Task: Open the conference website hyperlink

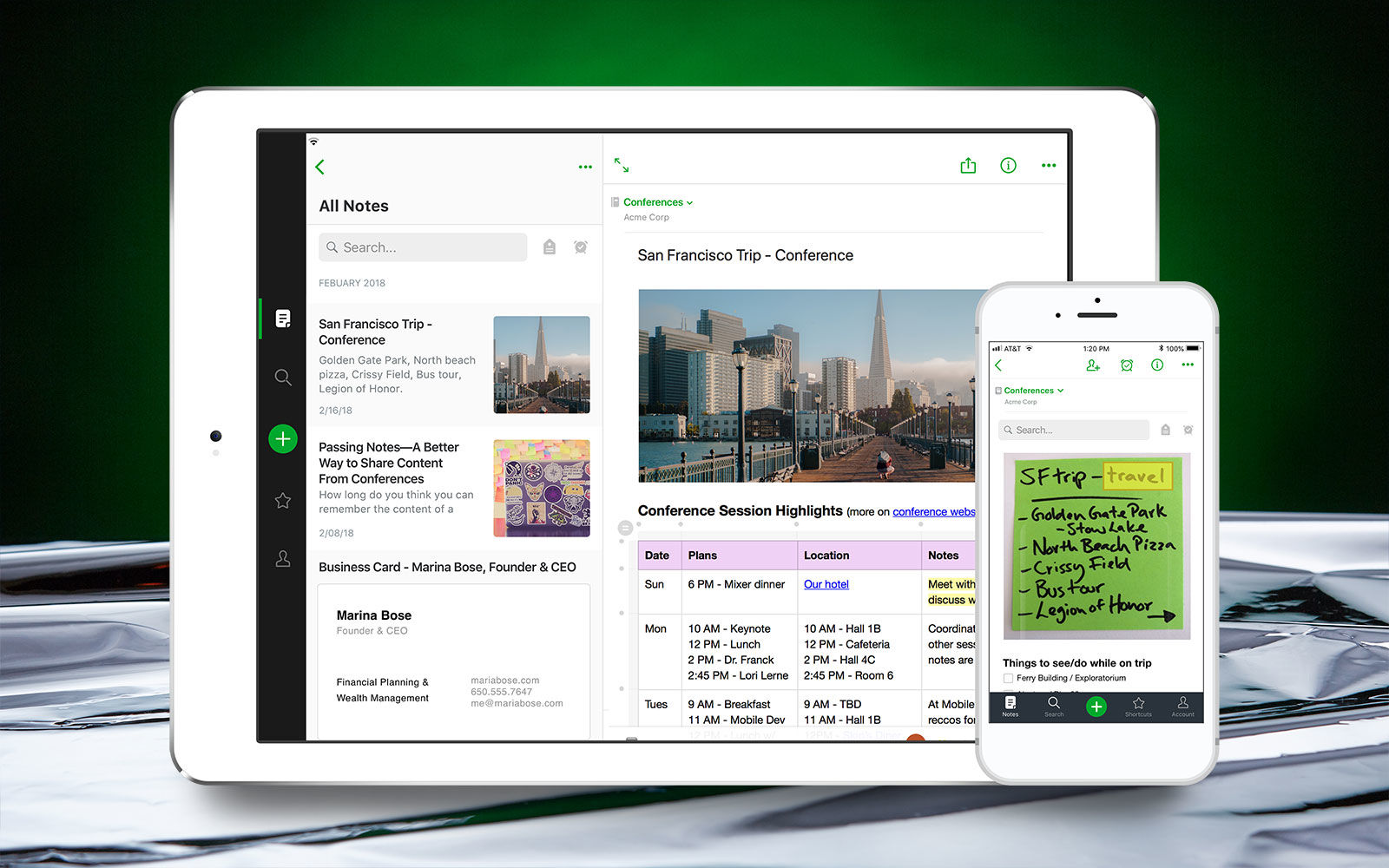Action: click(x=933, y=511)
